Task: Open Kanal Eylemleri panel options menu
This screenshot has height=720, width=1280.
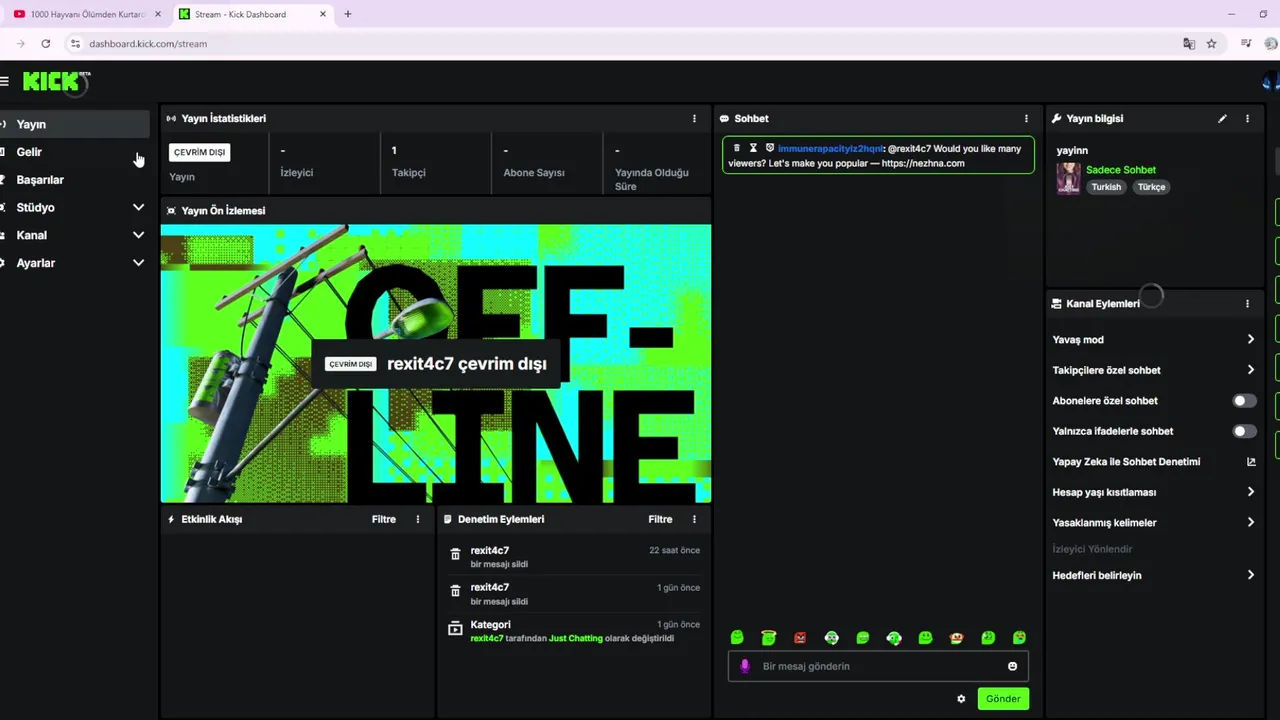Action: tap(1247, 303)
